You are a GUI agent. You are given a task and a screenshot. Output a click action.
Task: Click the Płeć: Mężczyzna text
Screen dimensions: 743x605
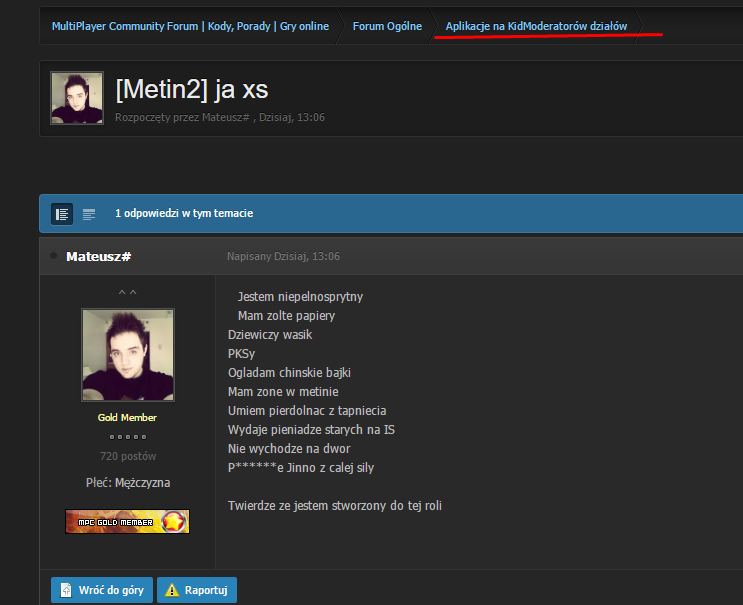[x=128, y=483]
